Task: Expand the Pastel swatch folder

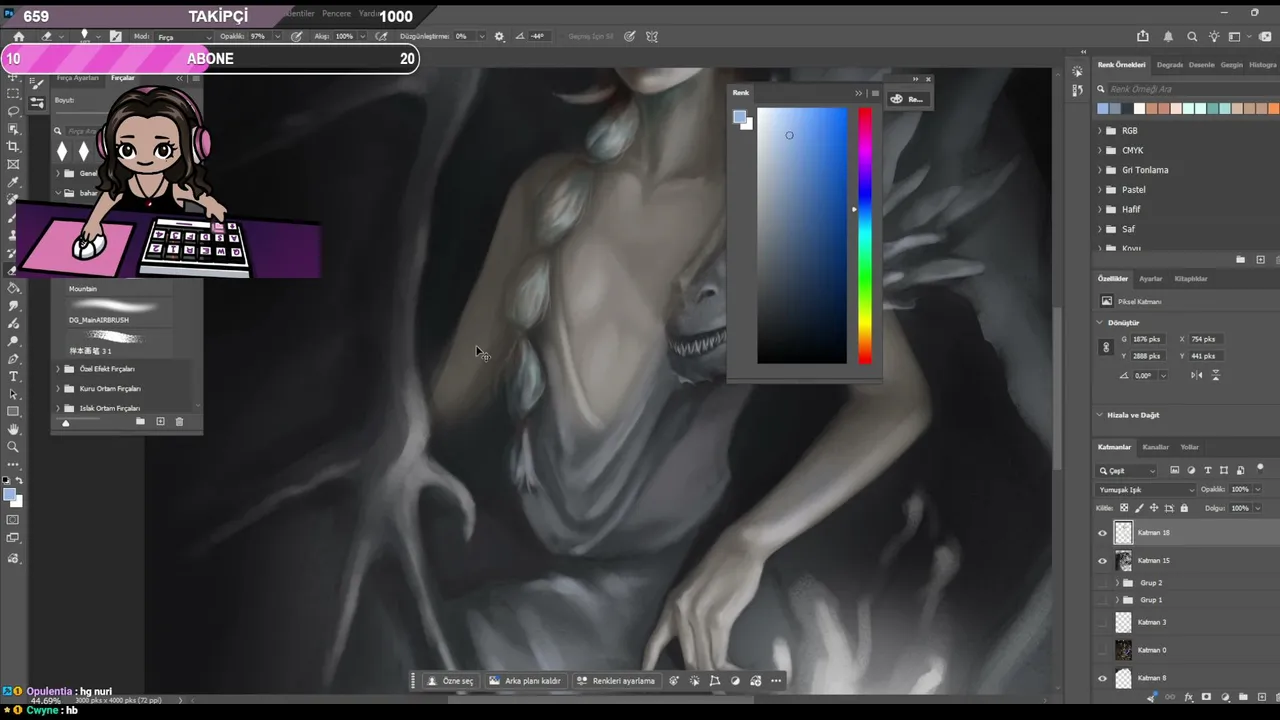Action: (1100, 190)
